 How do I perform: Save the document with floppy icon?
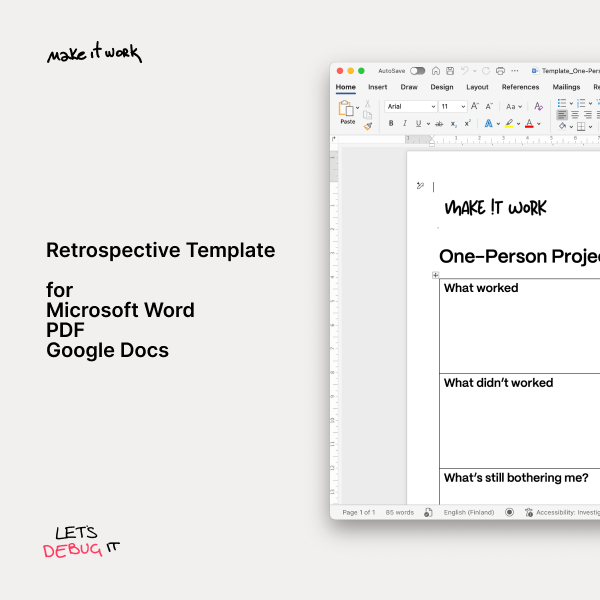point(450,71)
